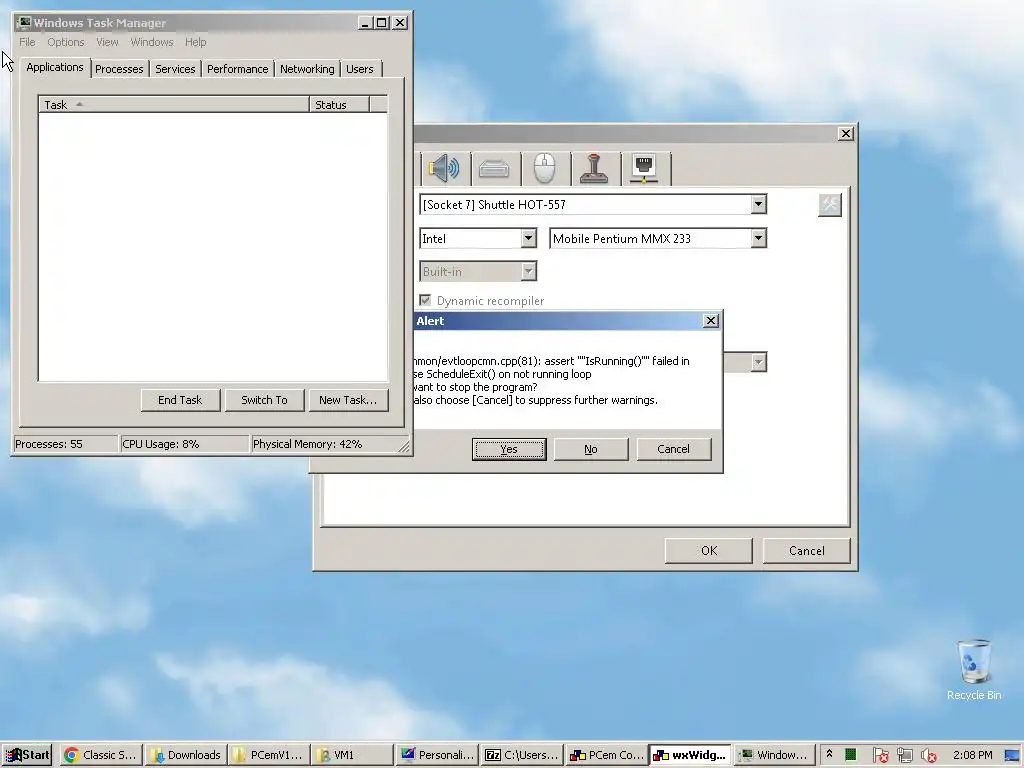Screen dimensions: 1024x768
Task: Click the network tray icon
Action: [x=904, y=755]
